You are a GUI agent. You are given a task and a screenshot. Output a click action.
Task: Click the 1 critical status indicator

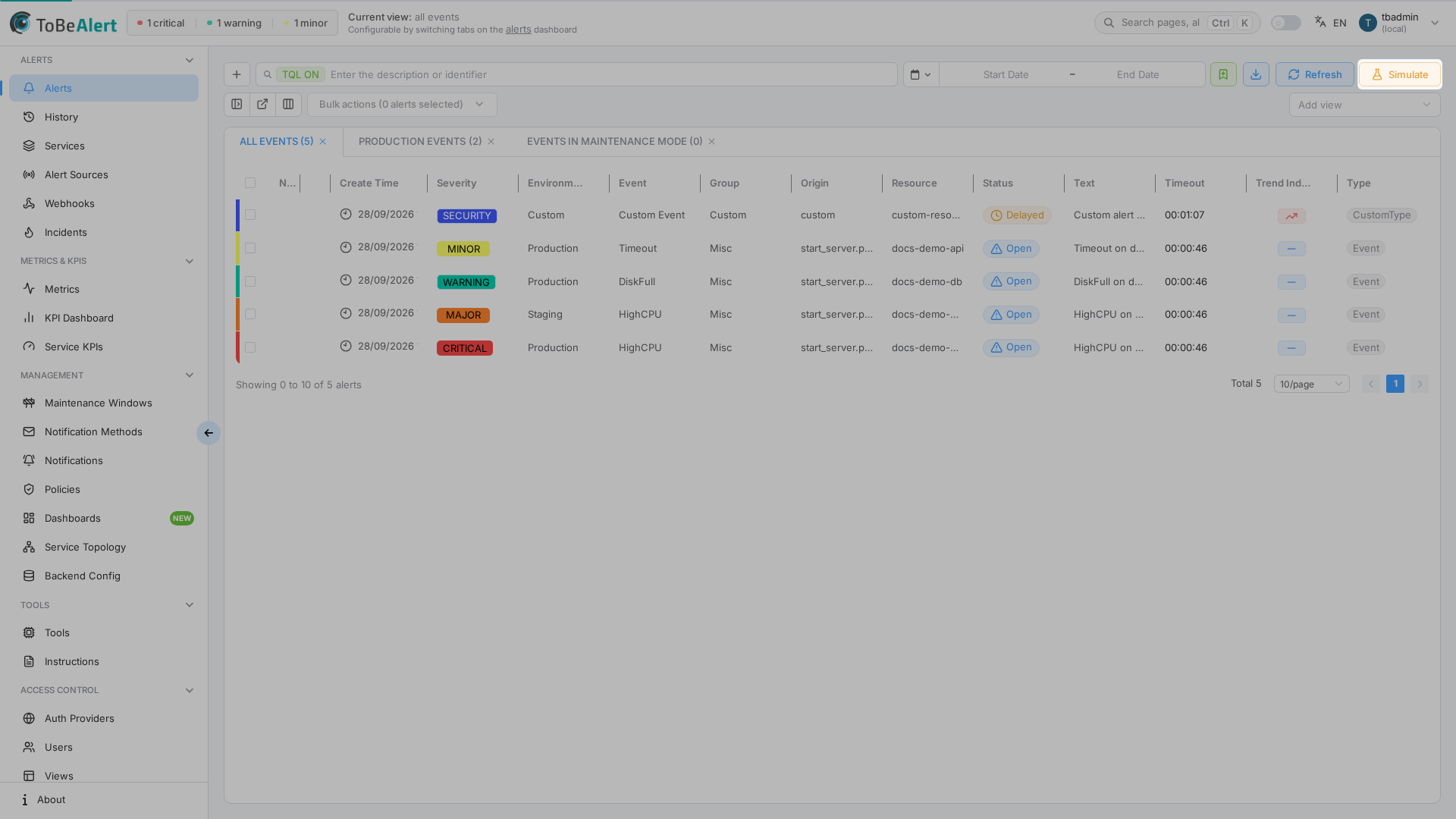tap(161, 23)
